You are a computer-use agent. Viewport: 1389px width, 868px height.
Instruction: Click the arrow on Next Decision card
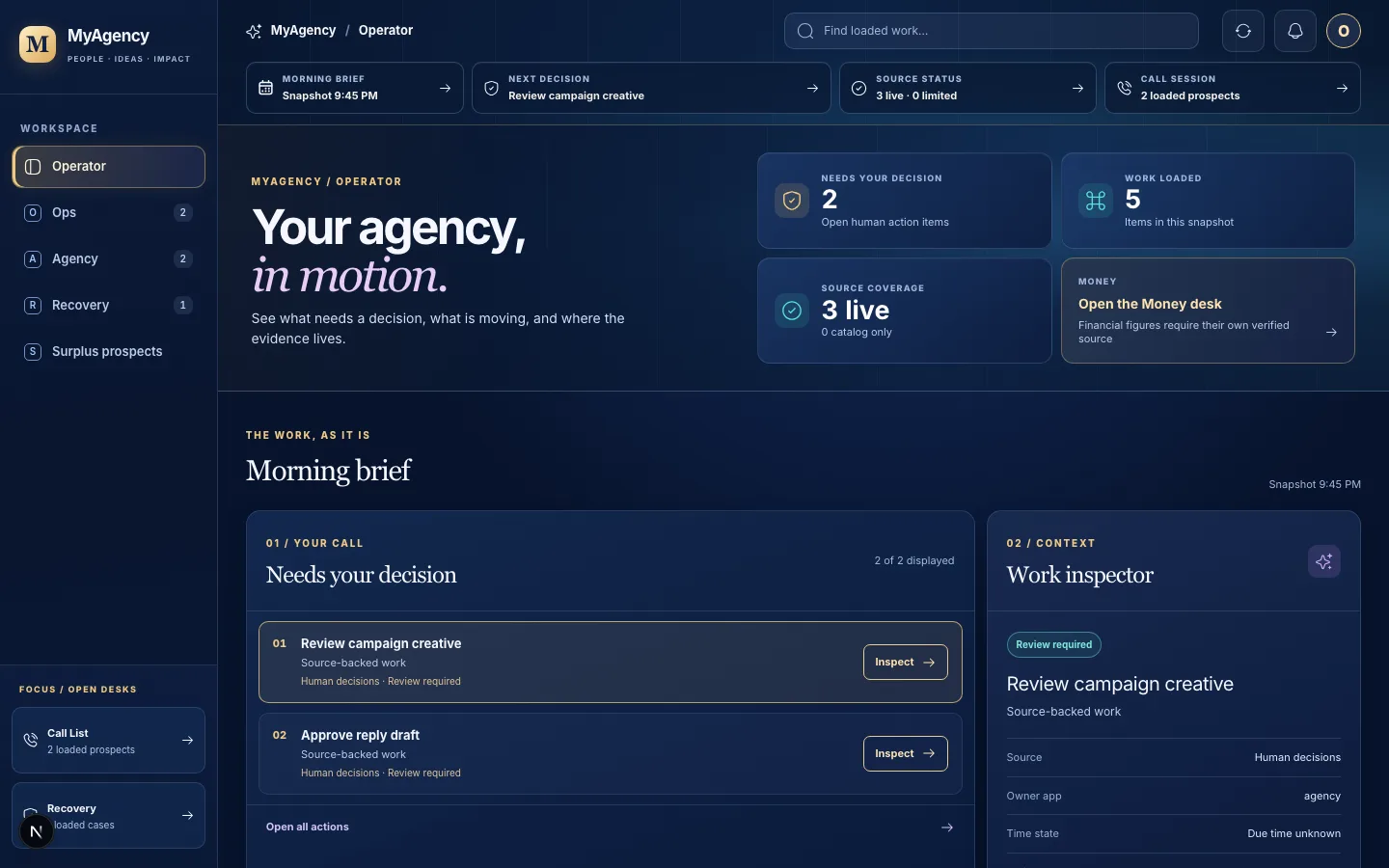(x=812, y=88)
